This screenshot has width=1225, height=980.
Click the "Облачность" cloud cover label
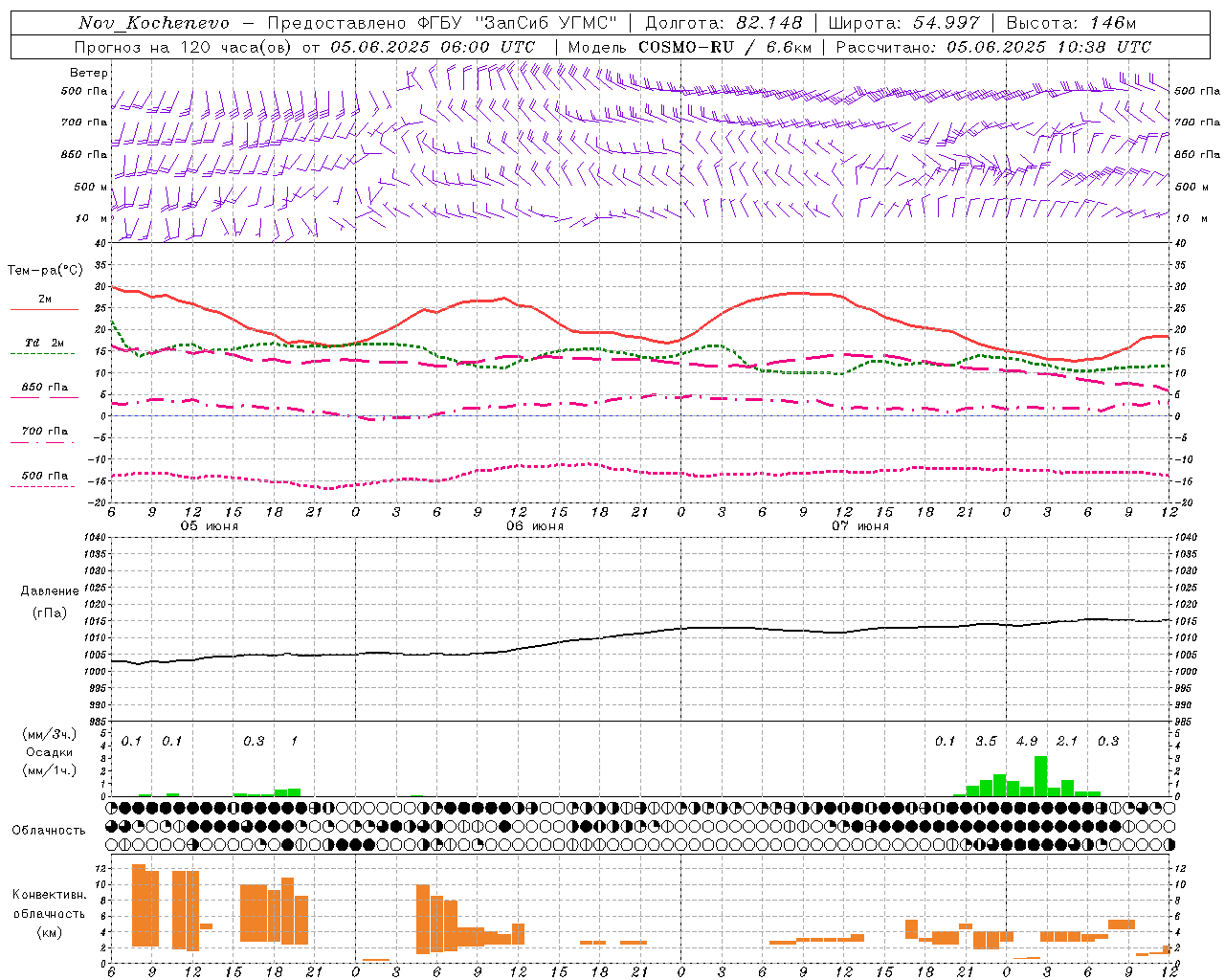[x=49, y=830]
